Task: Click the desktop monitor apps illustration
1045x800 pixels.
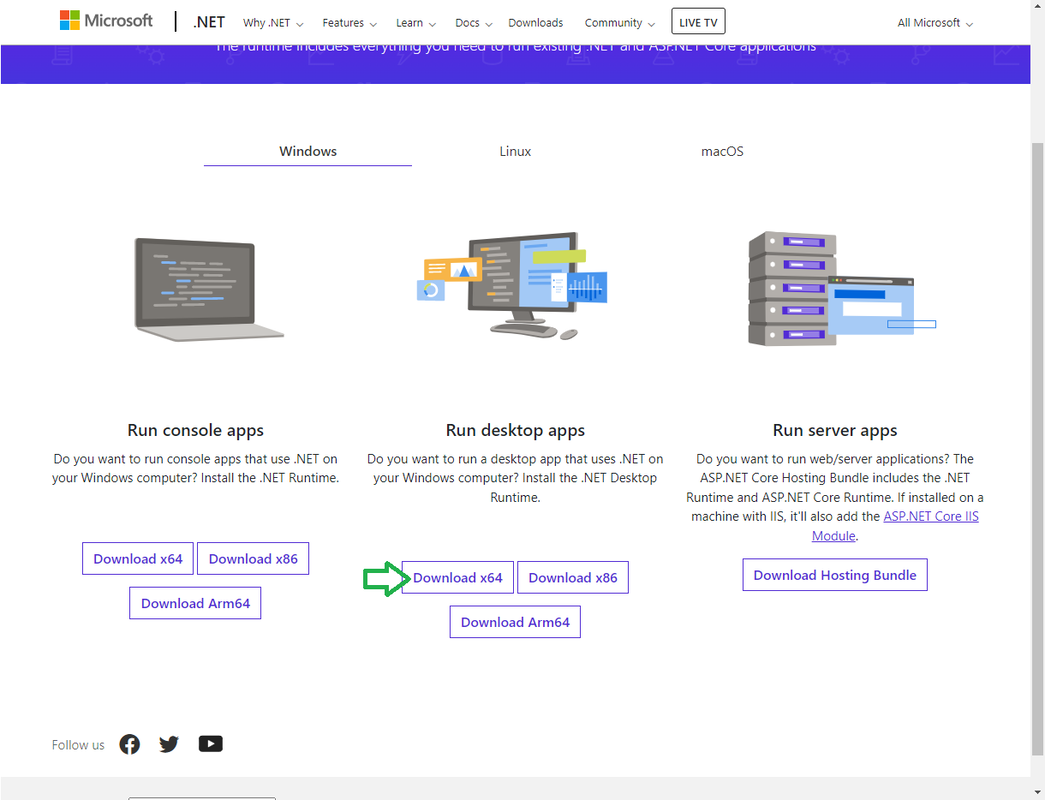Action: click(x=512, y=285)
